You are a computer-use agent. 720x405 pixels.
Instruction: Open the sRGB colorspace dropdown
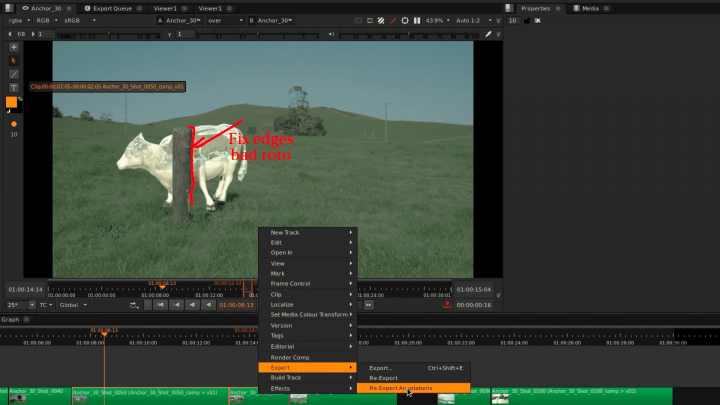(75, 20)
